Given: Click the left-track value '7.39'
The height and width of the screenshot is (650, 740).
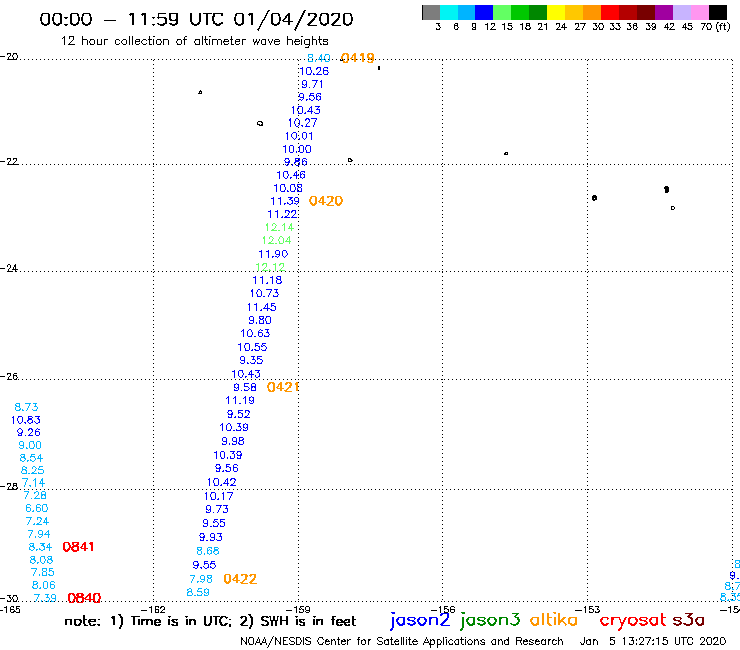Looking at the screenshot, I should pyautogui.click(x=45, y=598).
